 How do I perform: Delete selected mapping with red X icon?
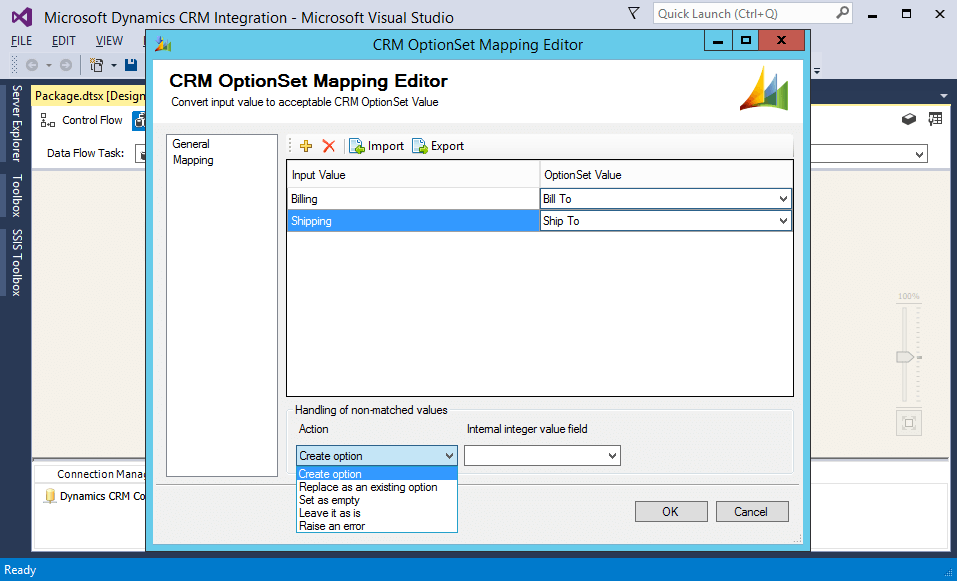[x=328, y=146]
